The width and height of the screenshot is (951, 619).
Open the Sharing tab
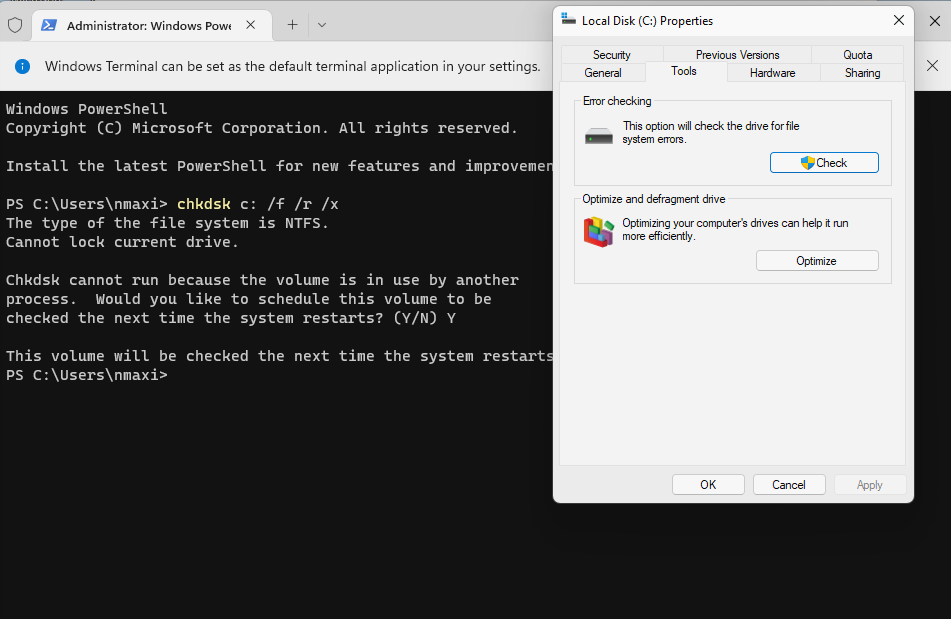pyautogui.click(x=862, y=73)
